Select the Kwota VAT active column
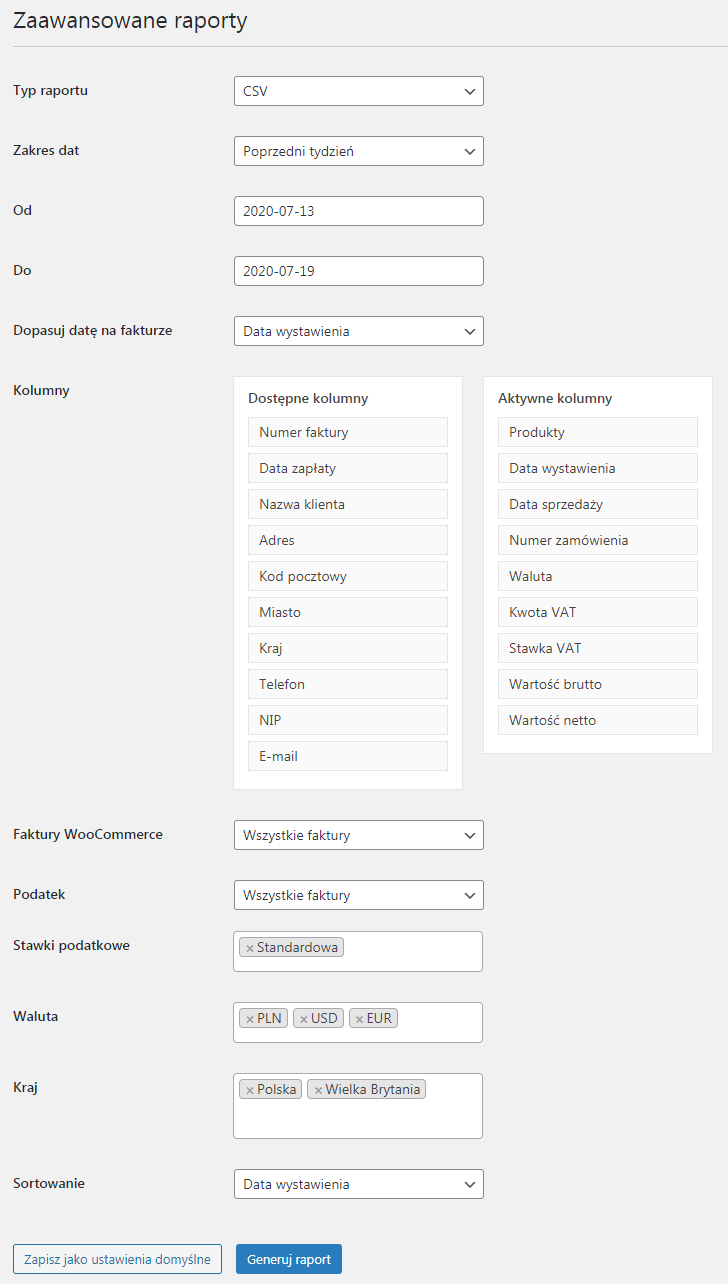 coord(598,612)
